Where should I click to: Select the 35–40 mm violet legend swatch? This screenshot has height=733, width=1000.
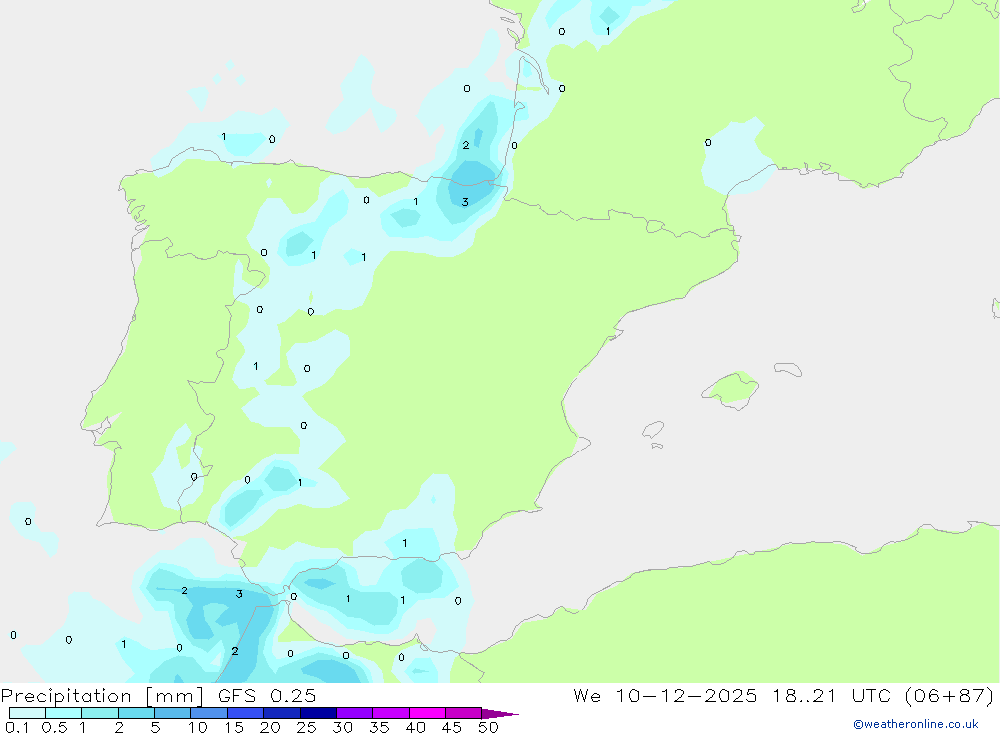(391, 713)
